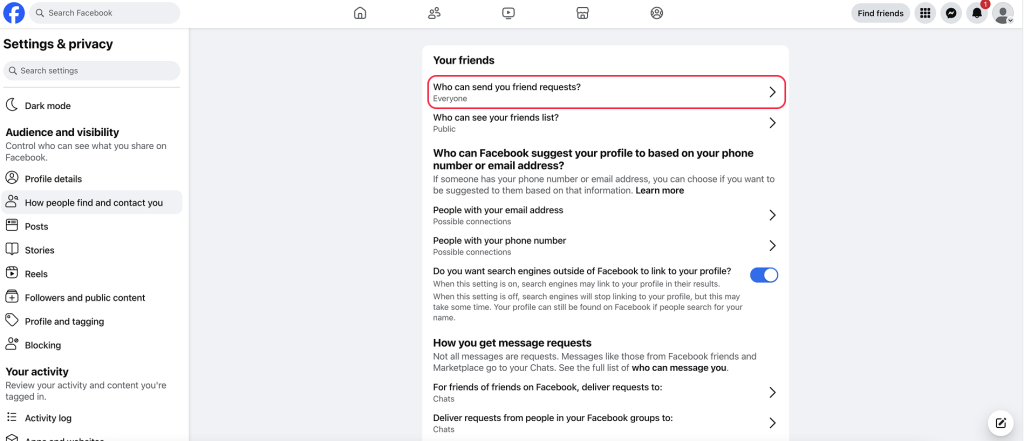Expand People with your email address setting
Viewport: 1024px width, 441px height.
(606, 215)
